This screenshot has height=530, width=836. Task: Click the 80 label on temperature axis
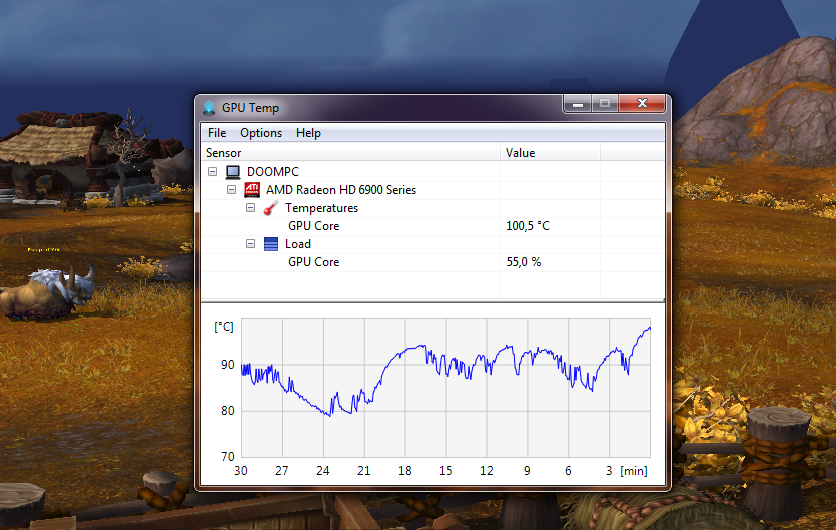pyautogui.click(x=228, y=411)
